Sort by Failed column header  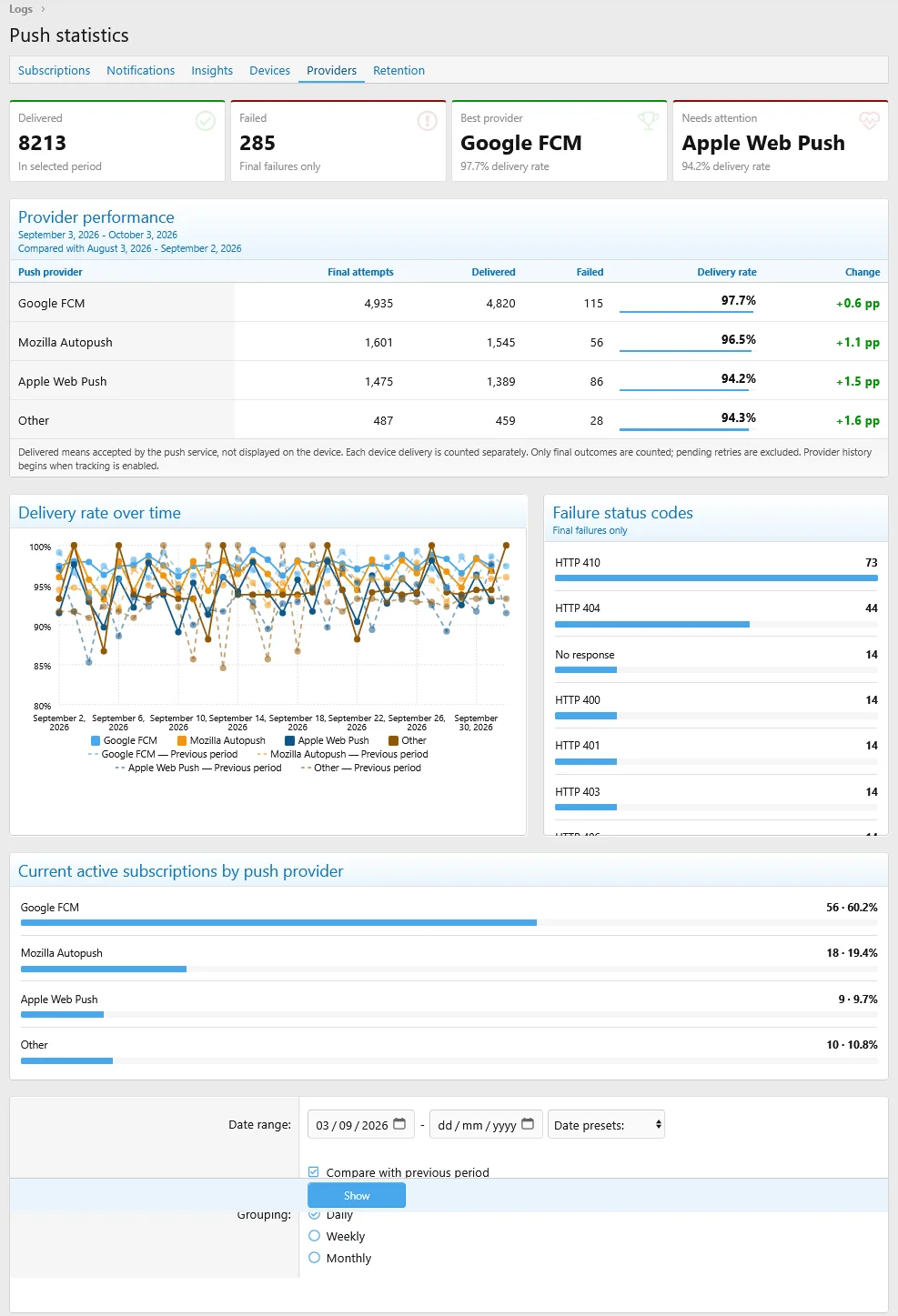click(x=590, y=272)
